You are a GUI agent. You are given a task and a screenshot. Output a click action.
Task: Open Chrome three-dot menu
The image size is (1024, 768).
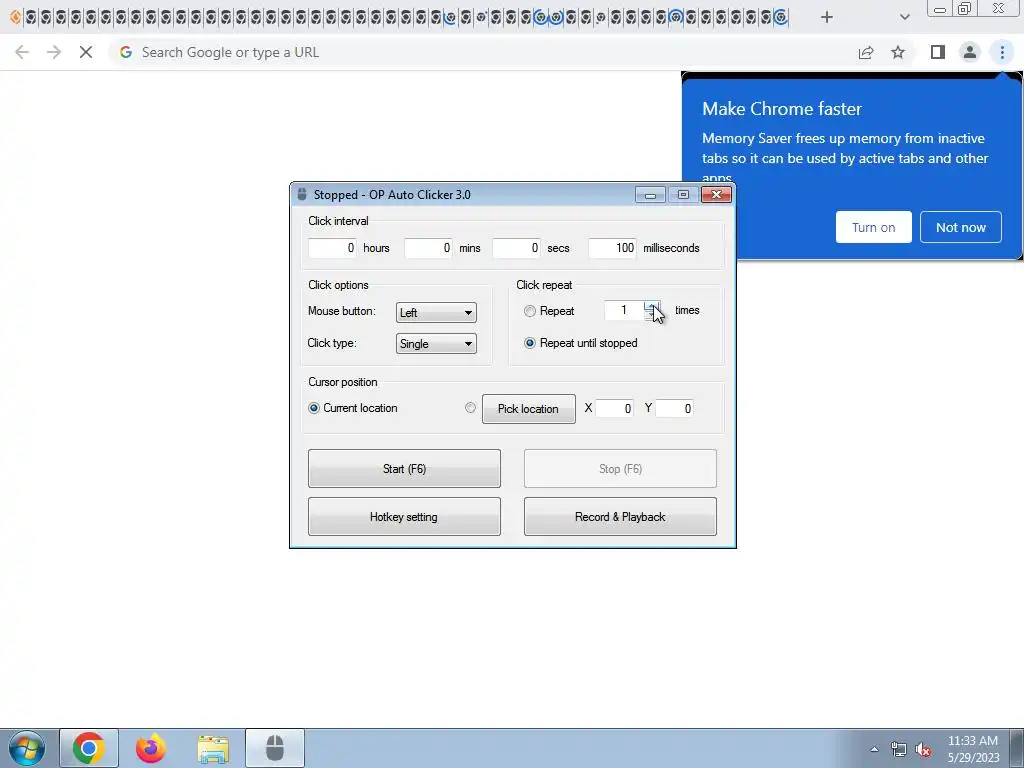click(x=1002, y=52)
